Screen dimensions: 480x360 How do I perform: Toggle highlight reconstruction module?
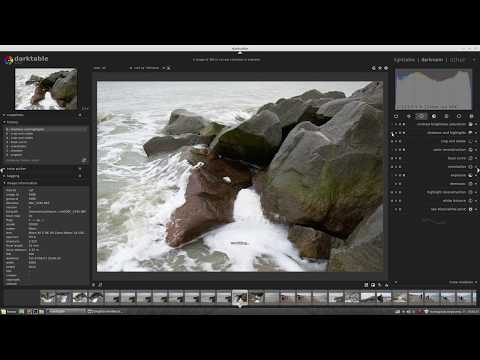coord(393,192)
